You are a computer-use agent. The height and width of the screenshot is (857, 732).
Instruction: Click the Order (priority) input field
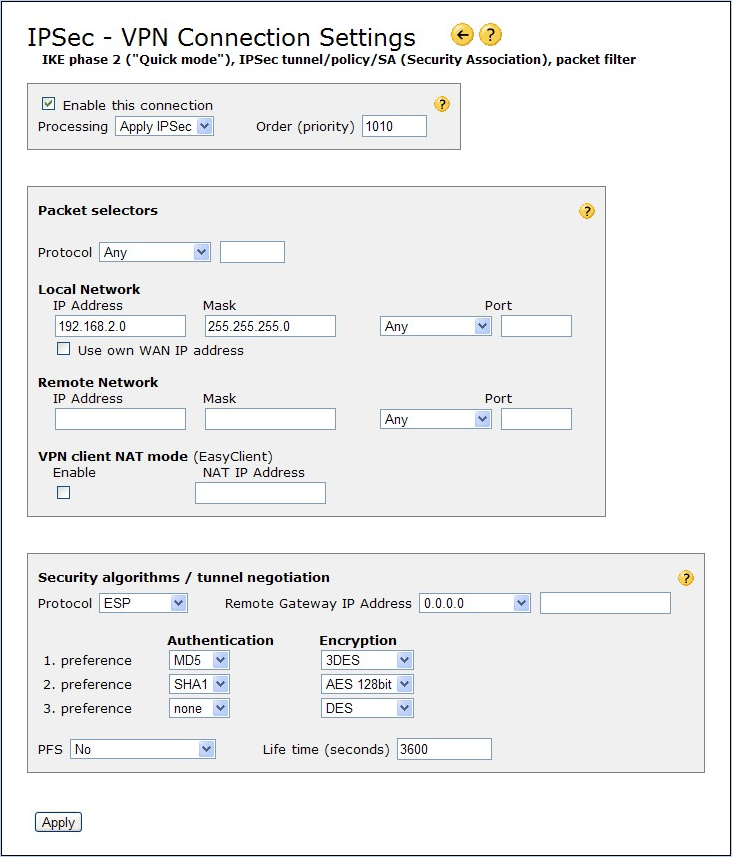pos(394,126)
